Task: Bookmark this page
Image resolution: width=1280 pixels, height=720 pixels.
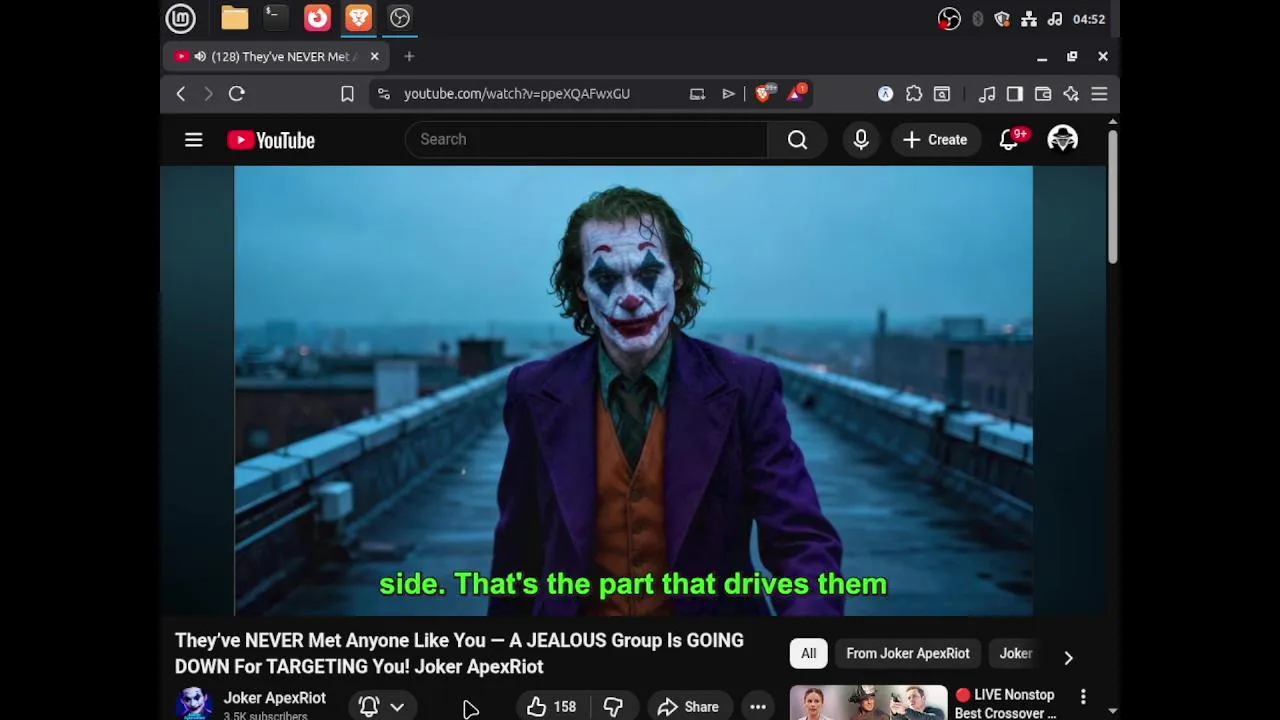Action: click(347, 94)
